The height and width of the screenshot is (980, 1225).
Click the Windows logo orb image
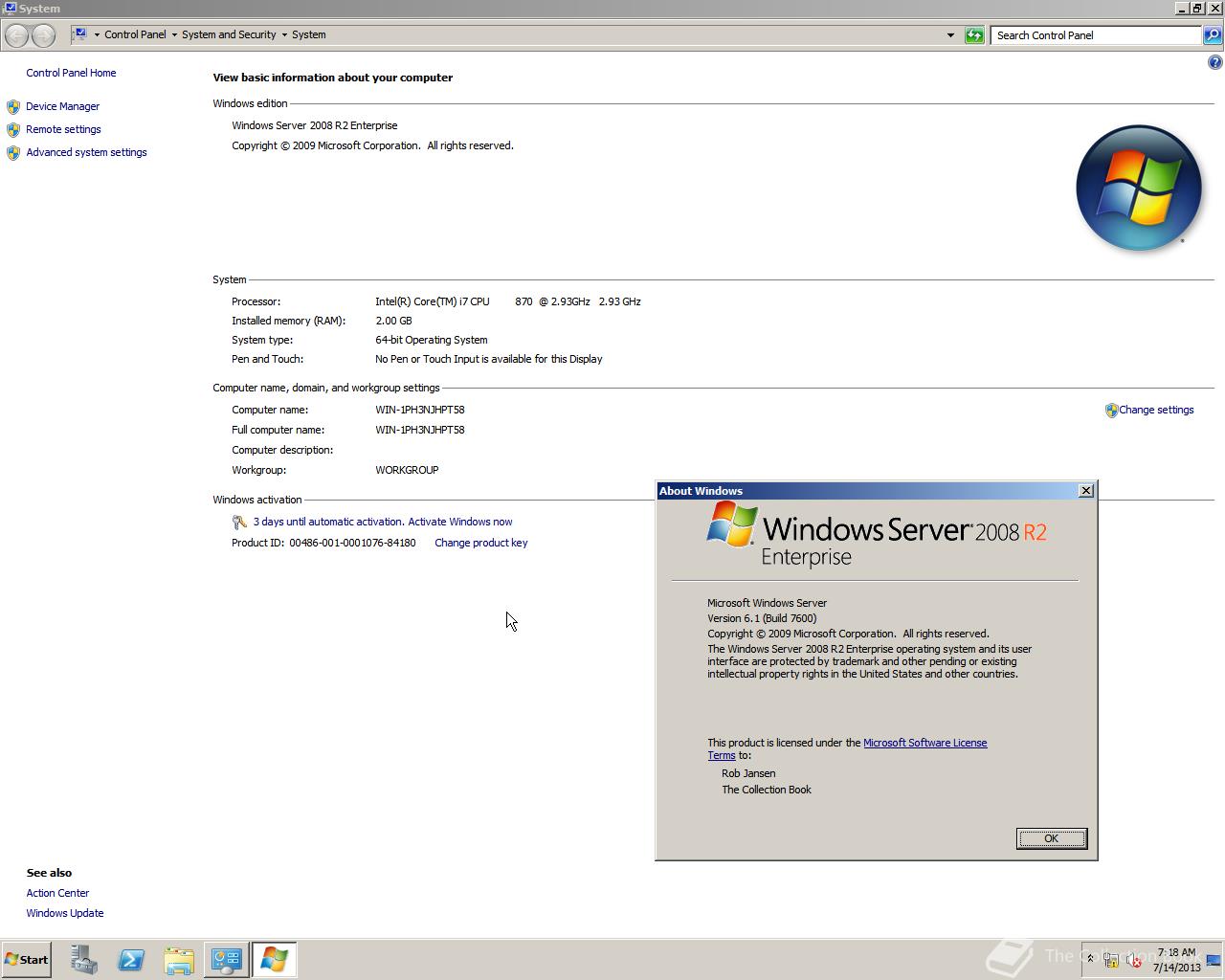[1139, 188]
